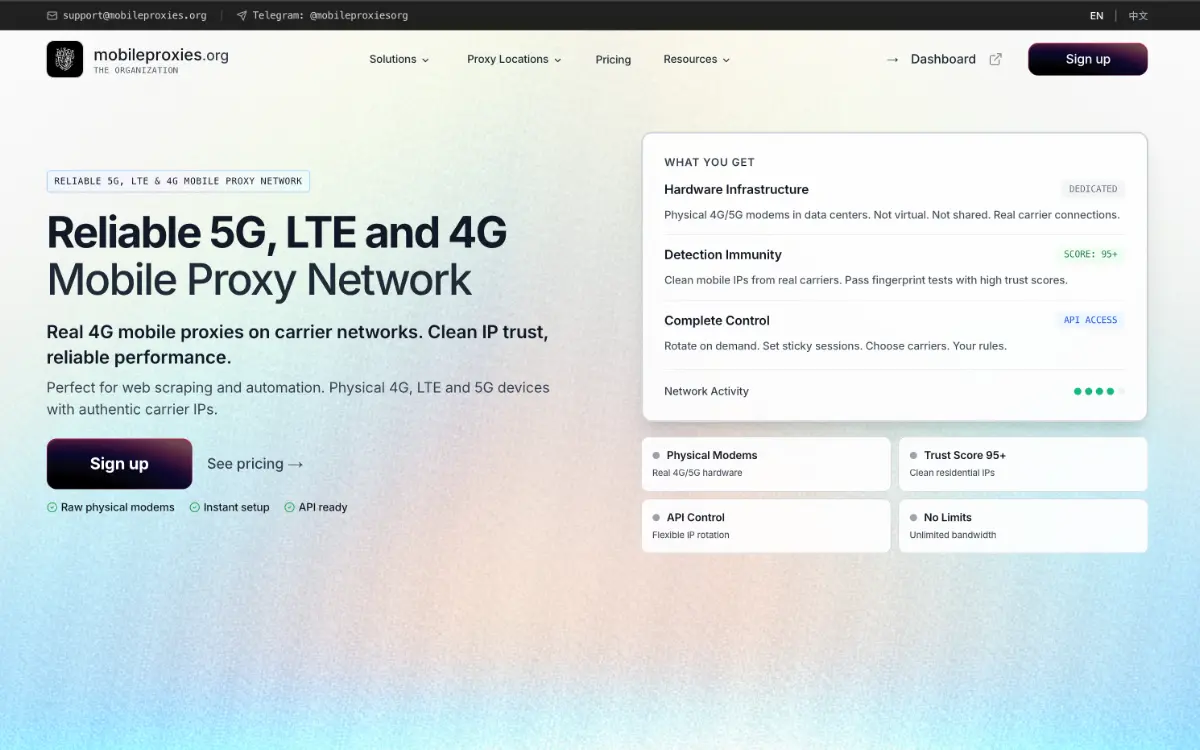Click the external link icon beside Dashboard

tap(995, 59)
